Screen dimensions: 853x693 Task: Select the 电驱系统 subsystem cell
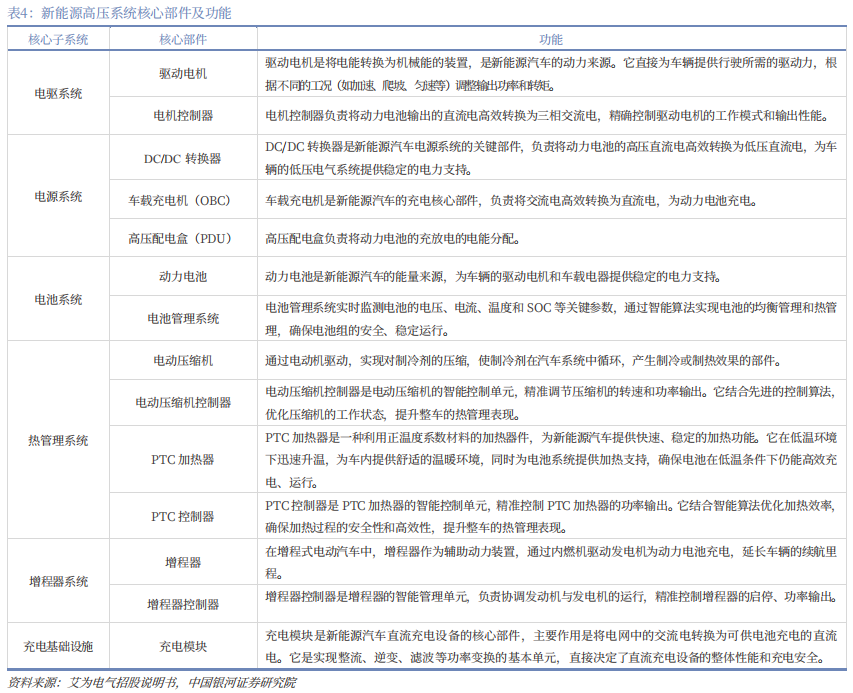pyautogui.click(x=58, y=94)
